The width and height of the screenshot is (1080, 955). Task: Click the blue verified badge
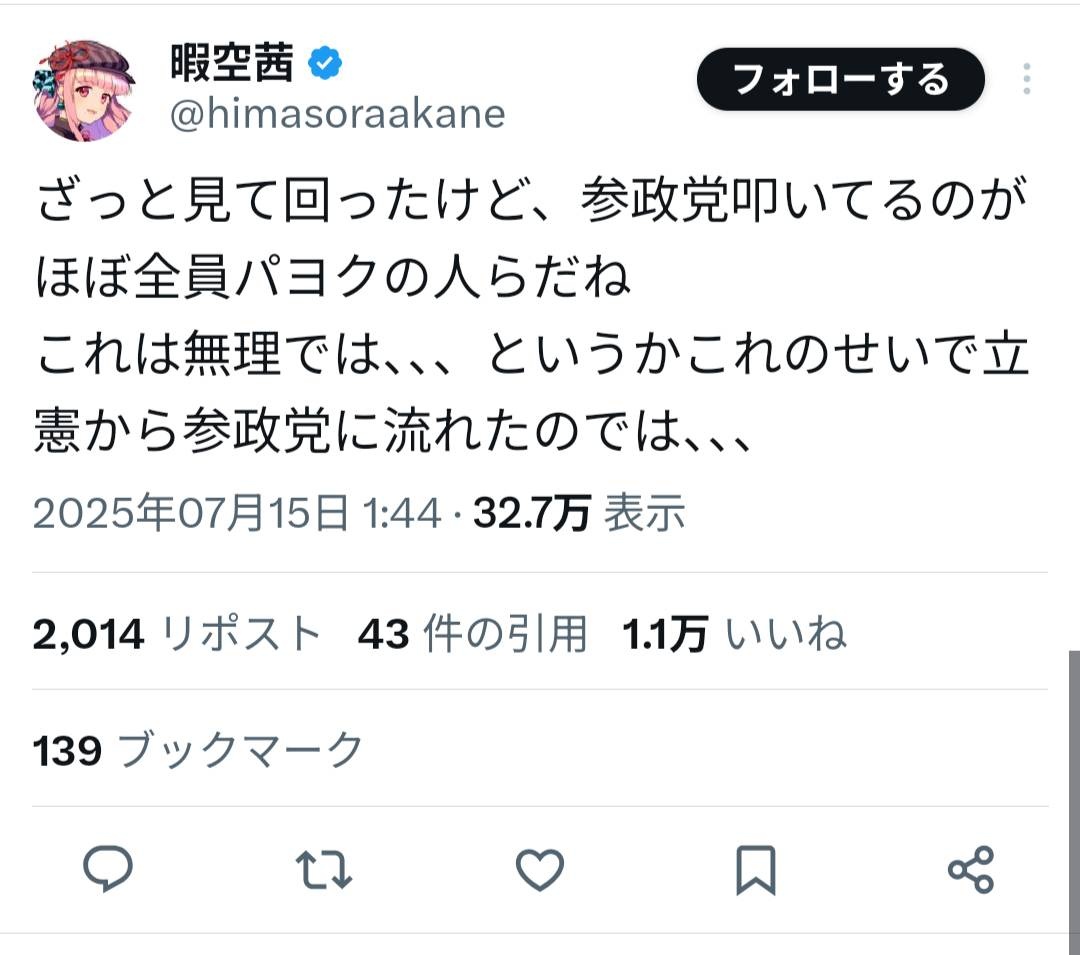coord(325,64)
